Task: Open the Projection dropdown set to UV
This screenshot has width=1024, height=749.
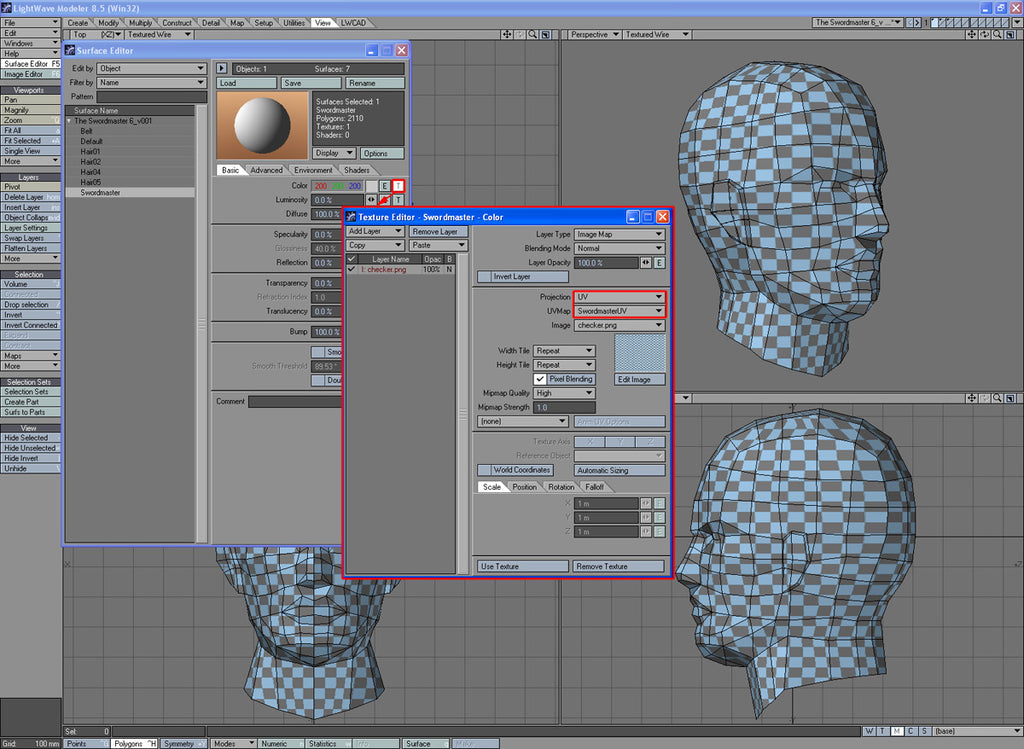Action: click(x=619, y=297)
